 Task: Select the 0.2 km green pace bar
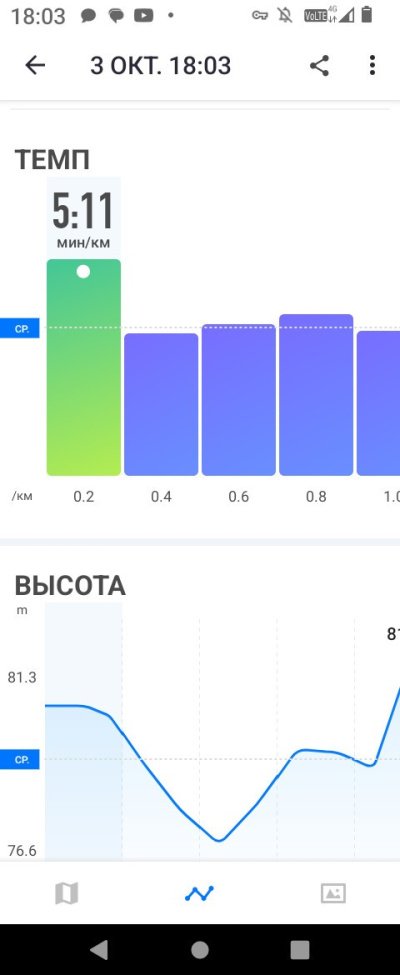[84, 367]
